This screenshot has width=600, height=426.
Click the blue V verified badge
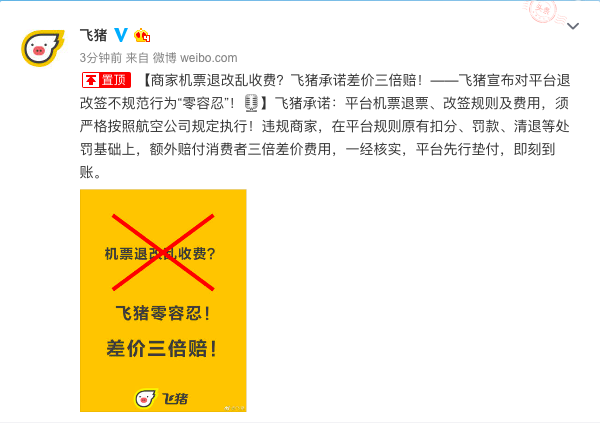click(x=121, y=35)
